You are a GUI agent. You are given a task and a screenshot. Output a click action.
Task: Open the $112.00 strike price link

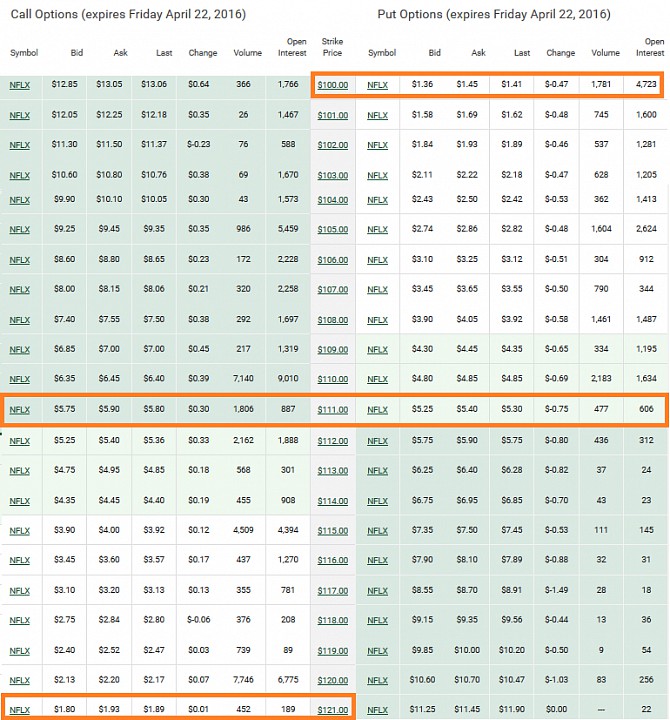point(332,441)
